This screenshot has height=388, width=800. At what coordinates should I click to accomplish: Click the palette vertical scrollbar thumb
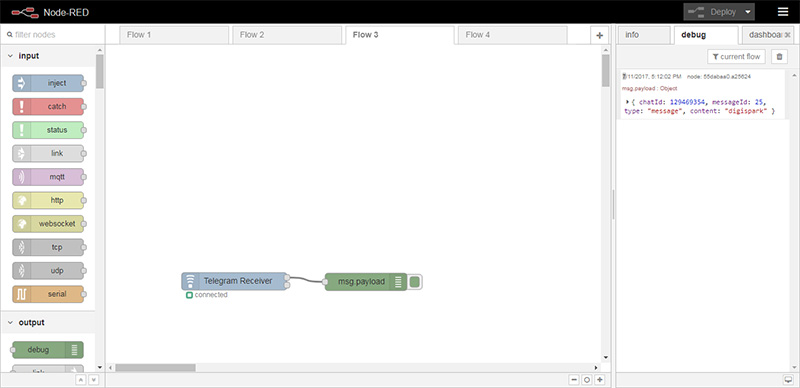99,71
